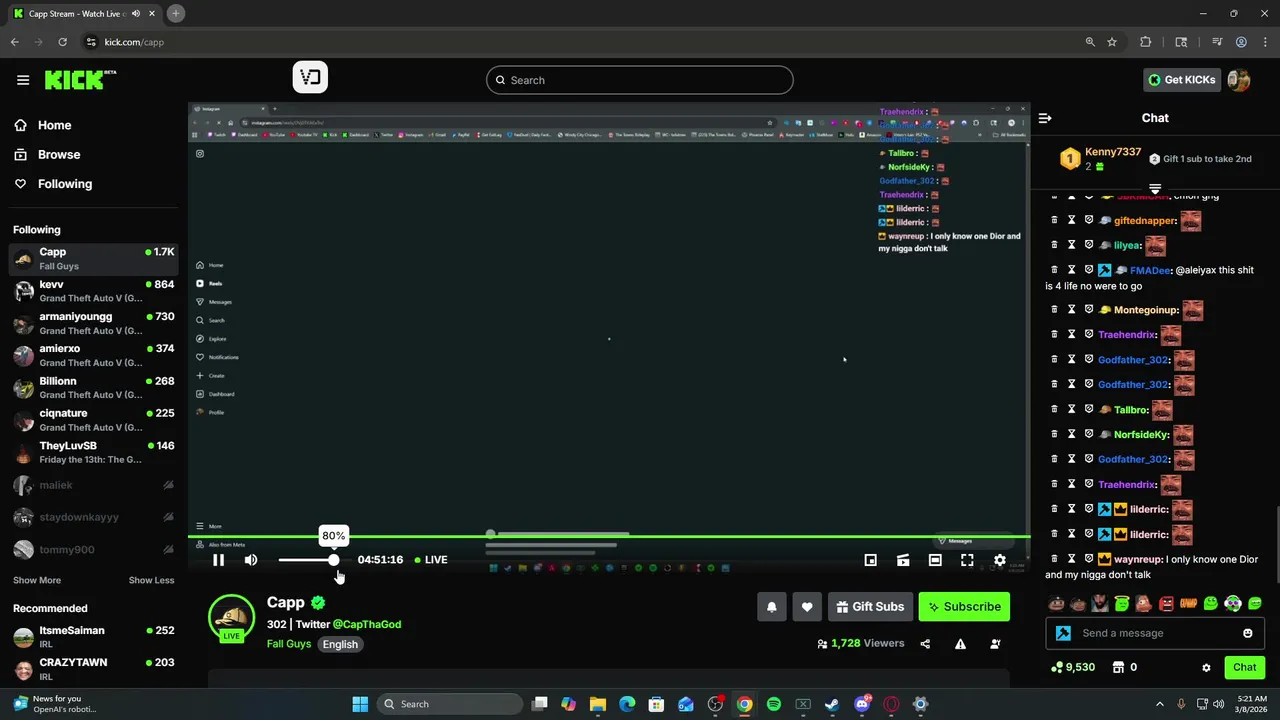Screen dimensions: 1280x720
Task: Open Fall Guys category link
Action: pyautogui.click(x=289, y=644)
